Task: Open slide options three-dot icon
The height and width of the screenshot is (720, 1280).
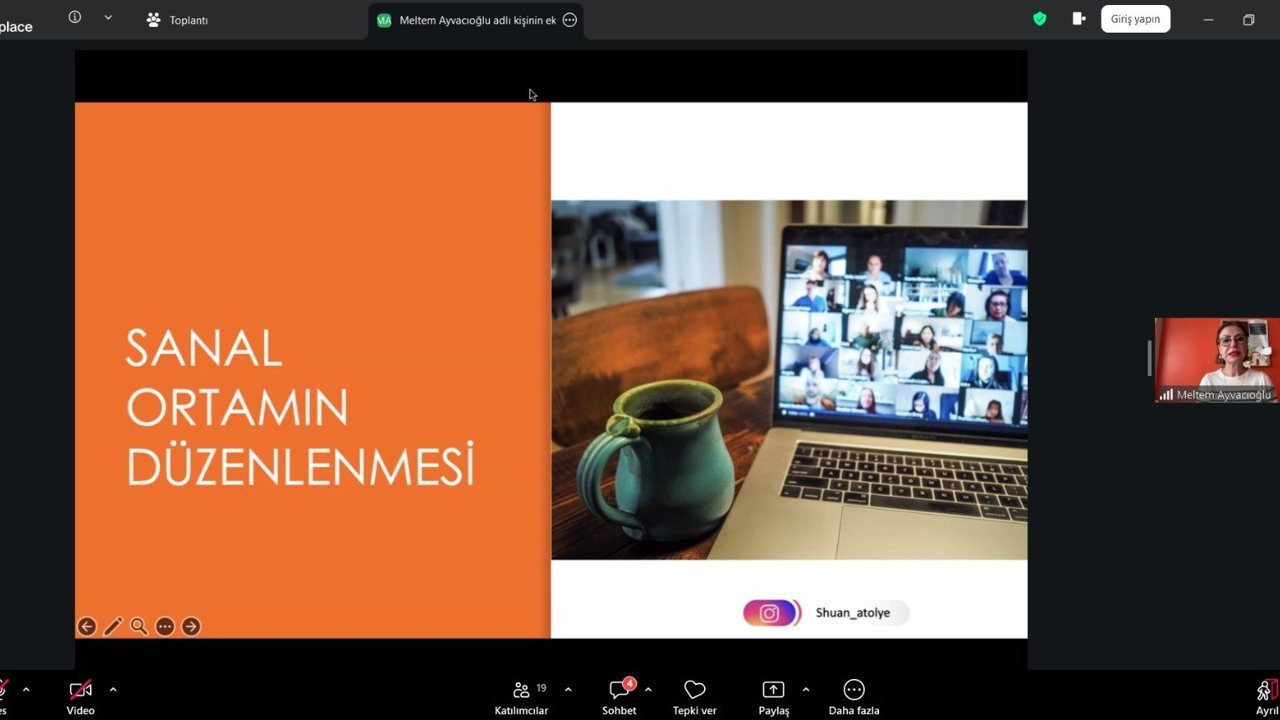Action: click(165, 627)
